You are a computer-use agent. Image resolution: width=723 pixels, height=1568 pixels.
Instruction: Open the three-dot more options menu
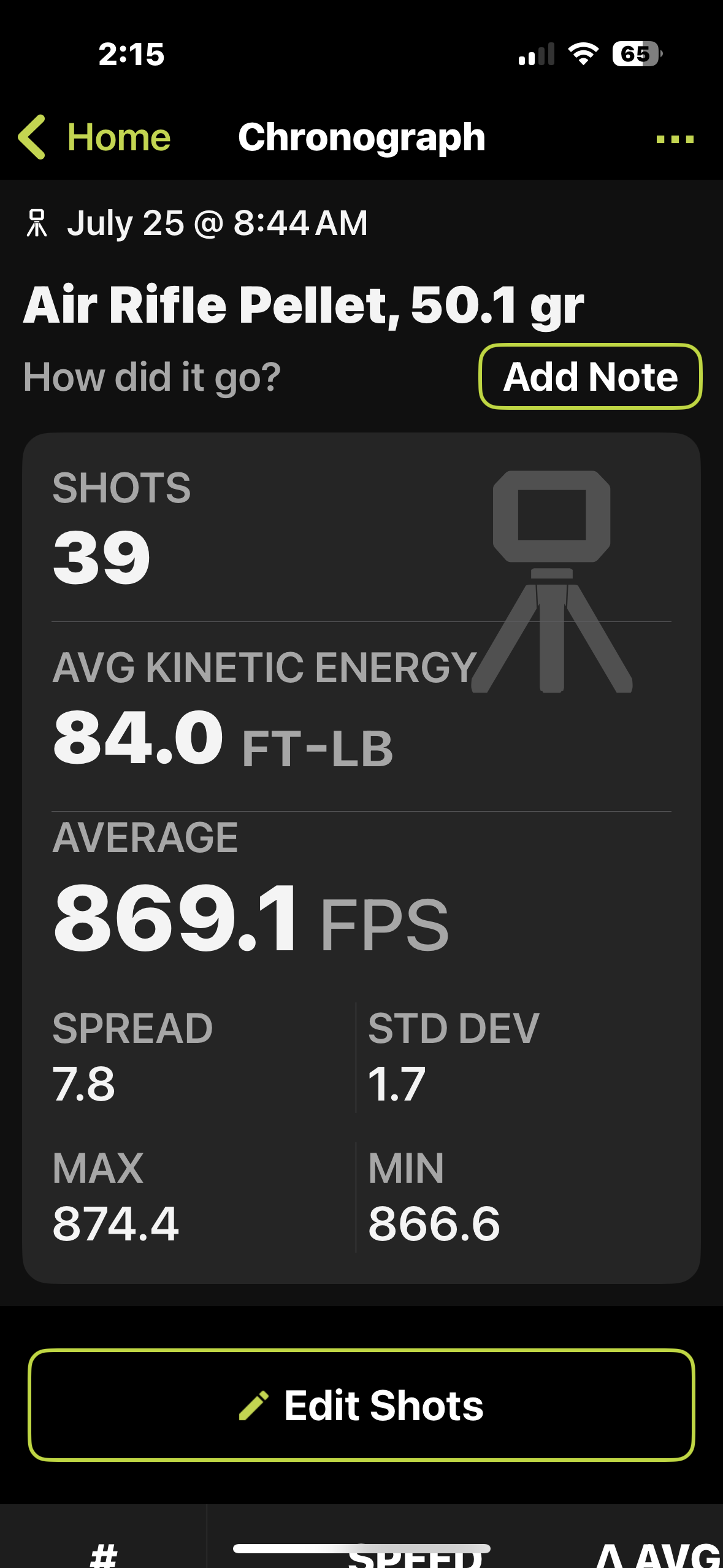pos(675,139)
